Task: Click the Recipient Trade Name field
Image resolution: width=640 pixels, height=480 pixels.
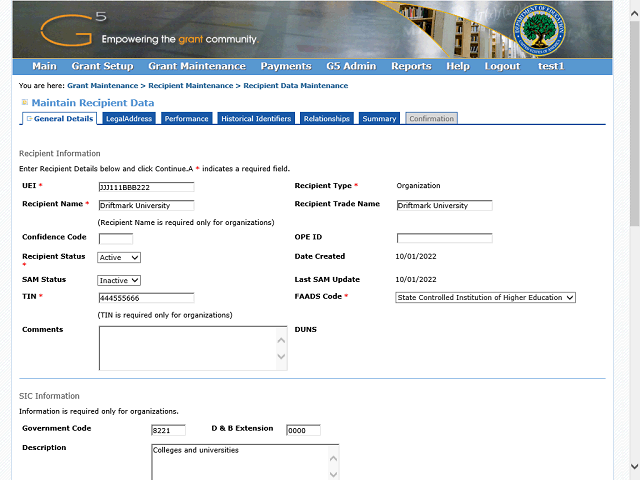Action: coord(444,205)
